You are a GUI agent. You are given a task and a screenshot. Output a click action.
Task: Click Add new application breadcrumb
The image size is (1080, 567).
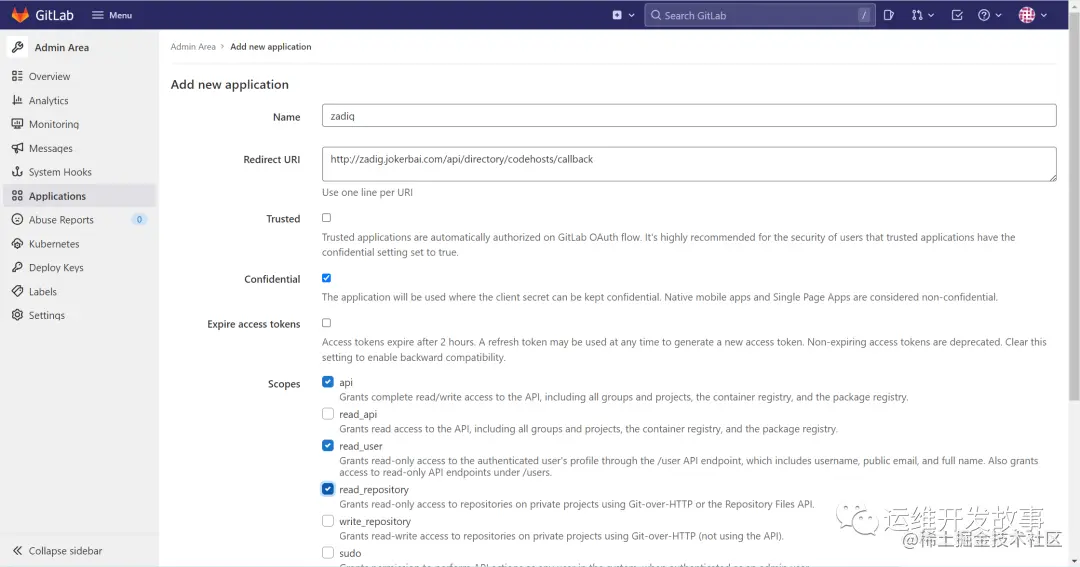point(271,47)
